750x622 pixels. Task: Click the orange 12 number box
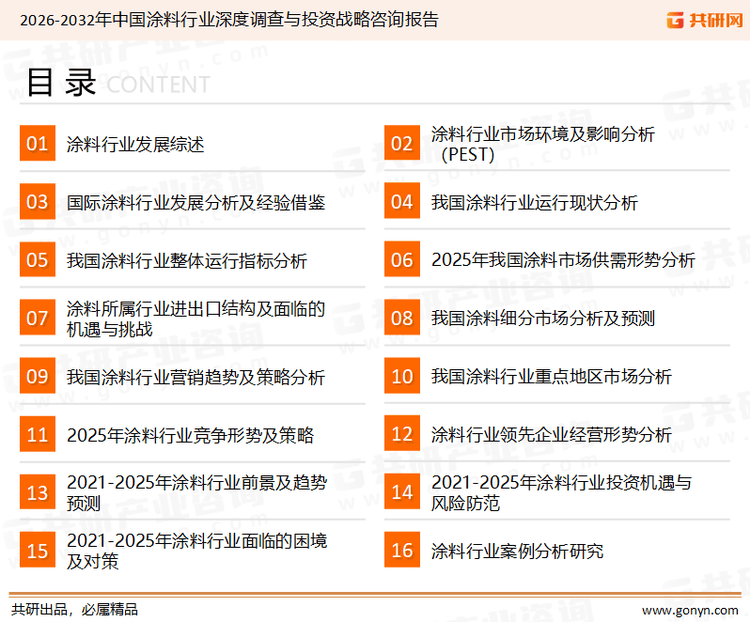[x=402, y=433]
